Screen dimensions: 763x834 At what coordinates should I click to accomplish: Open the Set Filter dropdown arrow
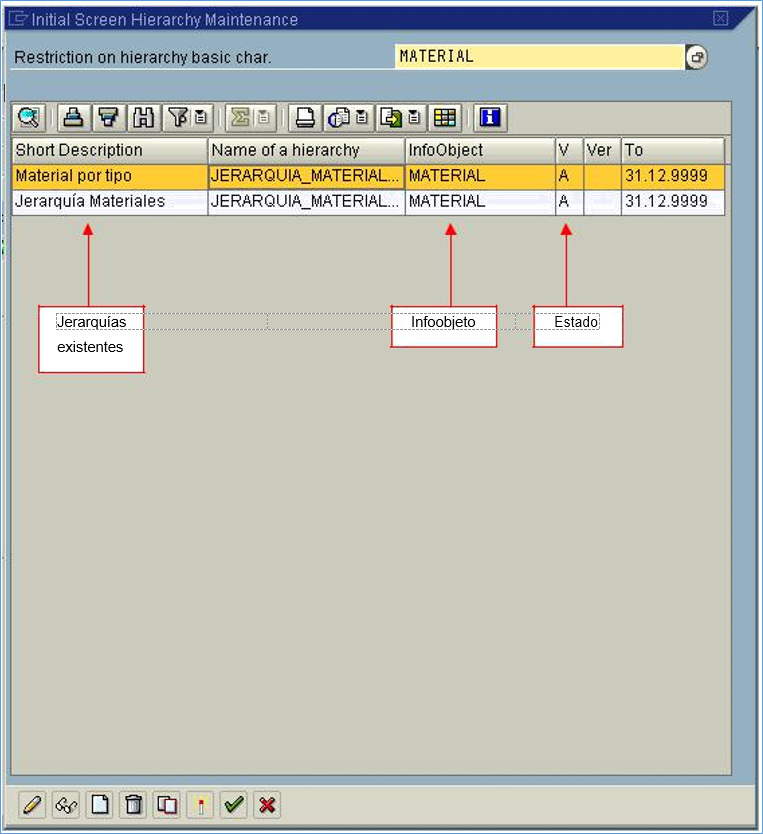click(201, 118)
